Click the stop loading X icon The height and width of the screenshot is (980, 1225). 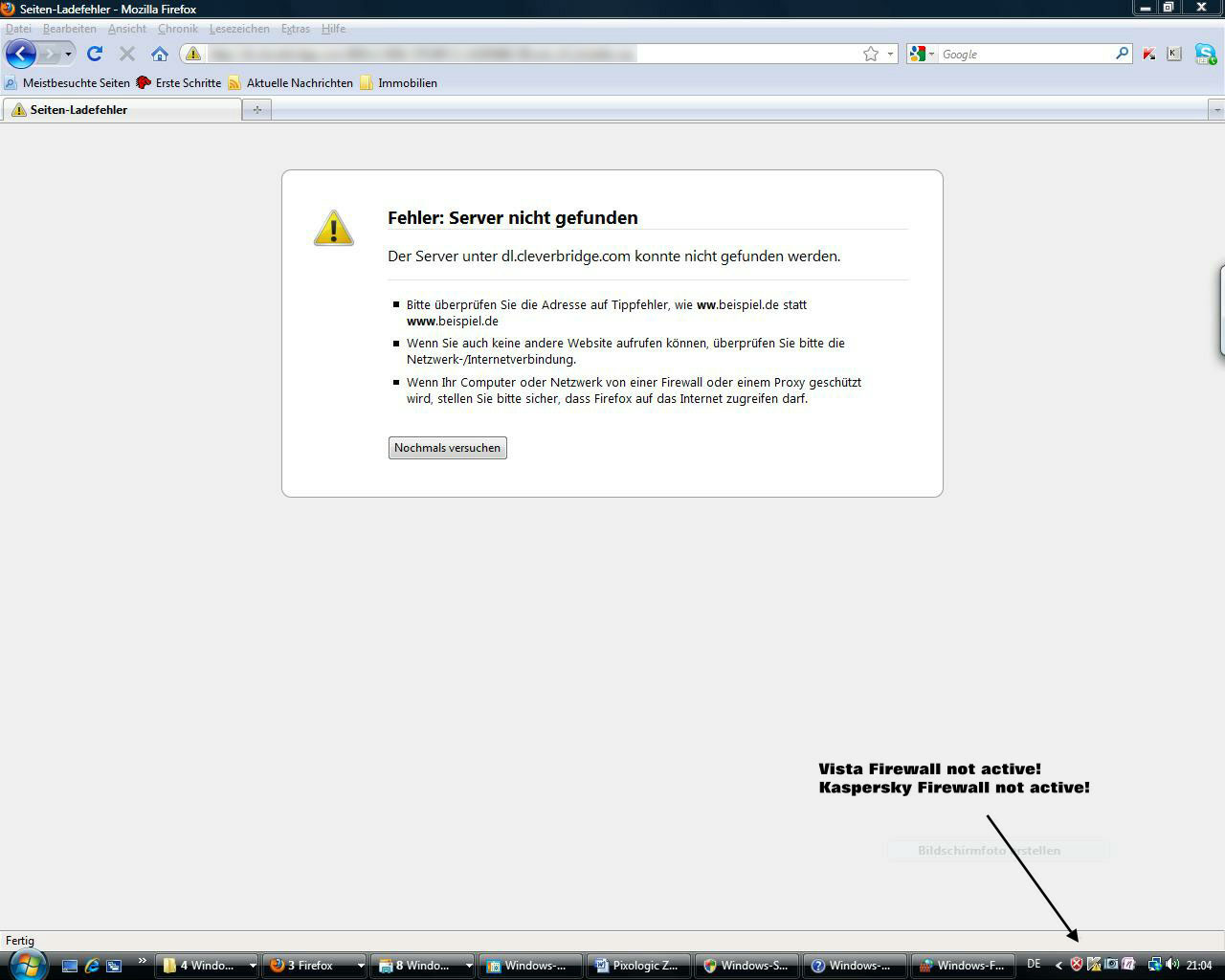click(127, 54)
